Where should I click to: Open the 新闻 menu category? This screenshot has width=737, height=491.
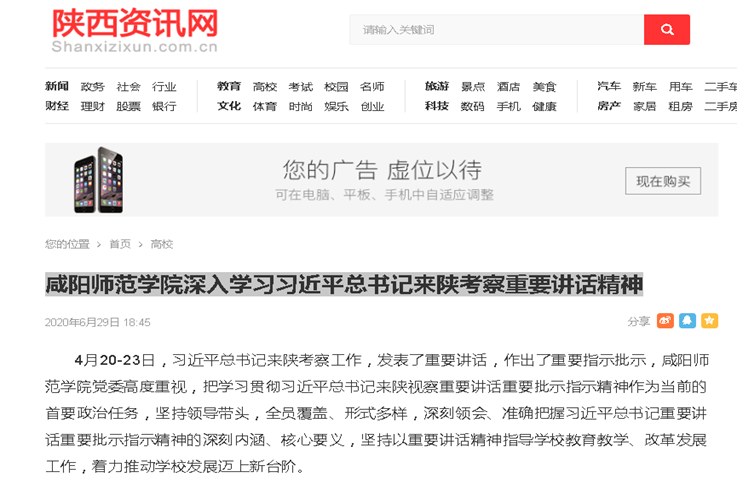(57, 86)
